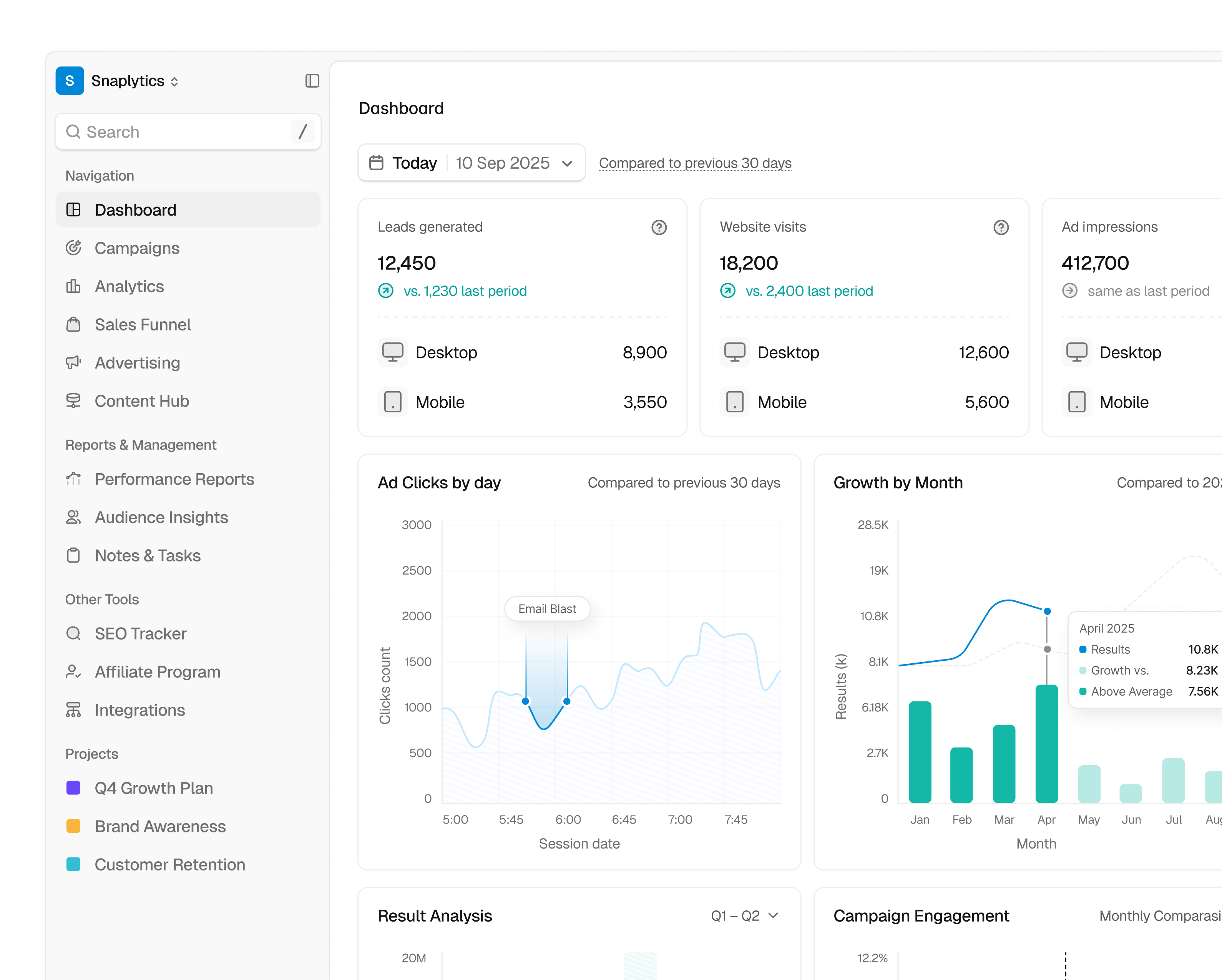The width and height of the screenshot is (1222, 980).
Task: Open the Affiliate Program icon
Action: coord(74,672)
